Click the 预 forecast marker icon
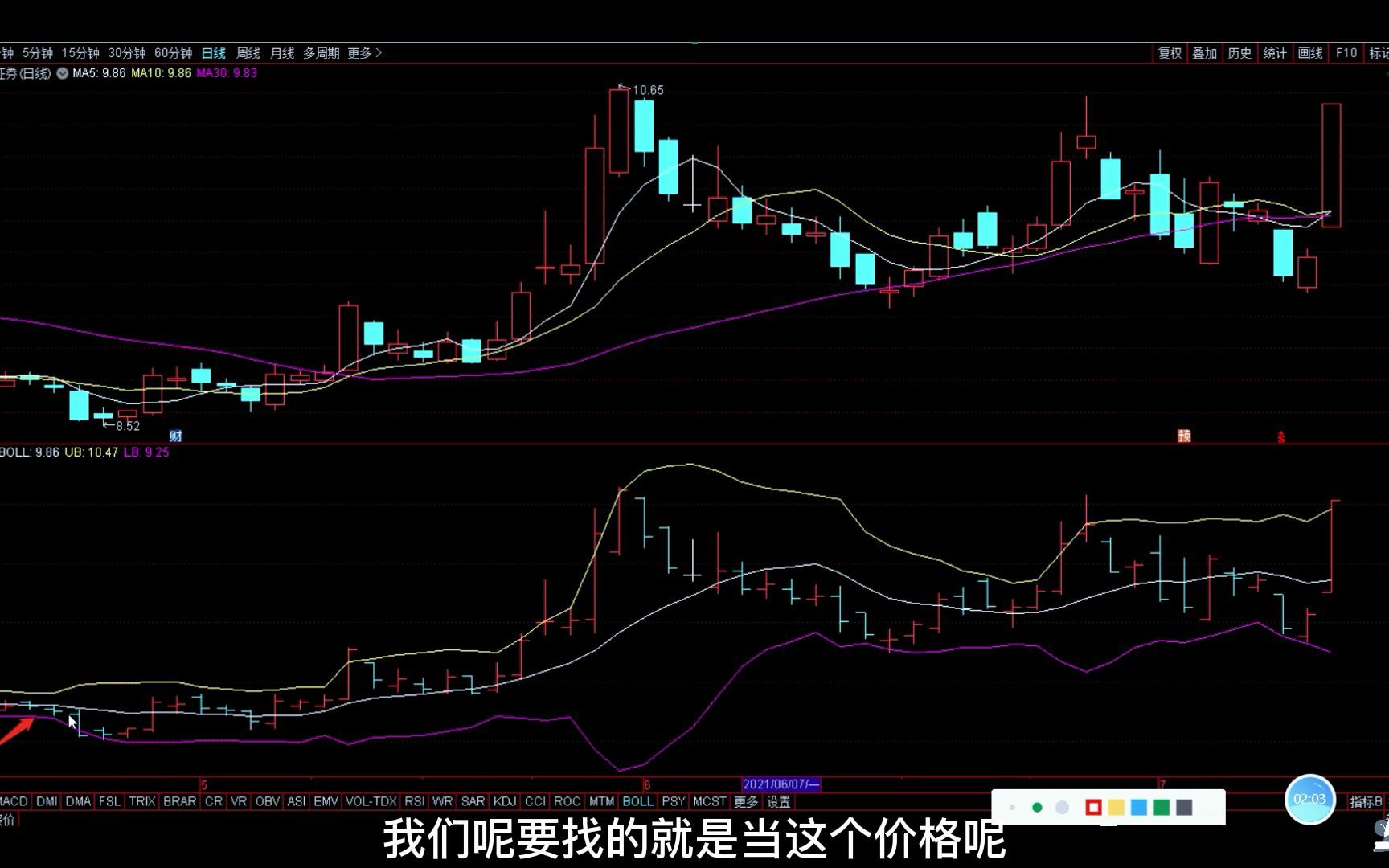The image size is (1389, 868). (1184, 436)
